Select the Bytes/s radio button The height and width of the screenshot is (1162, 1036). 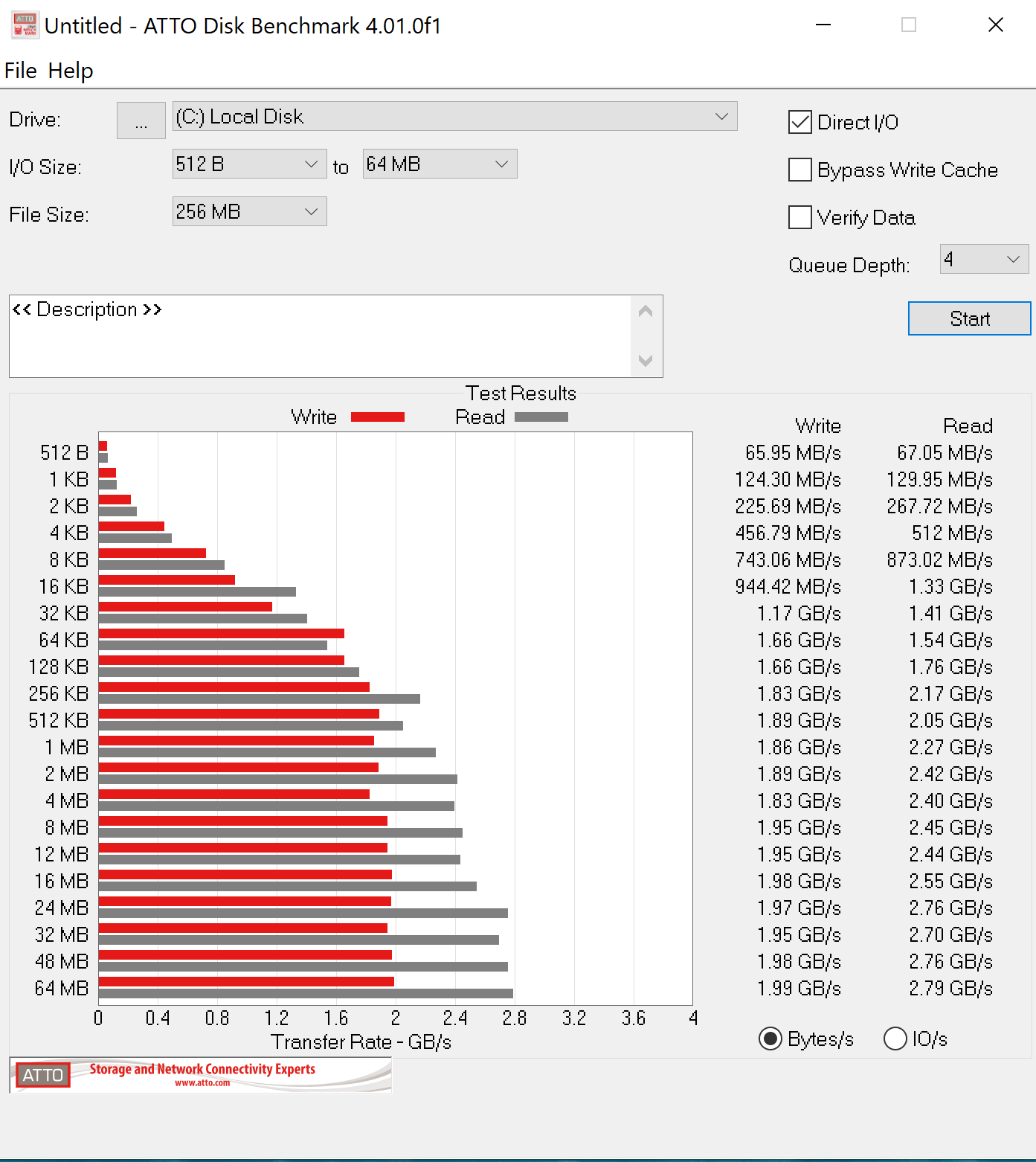(x=770, y=1039)
